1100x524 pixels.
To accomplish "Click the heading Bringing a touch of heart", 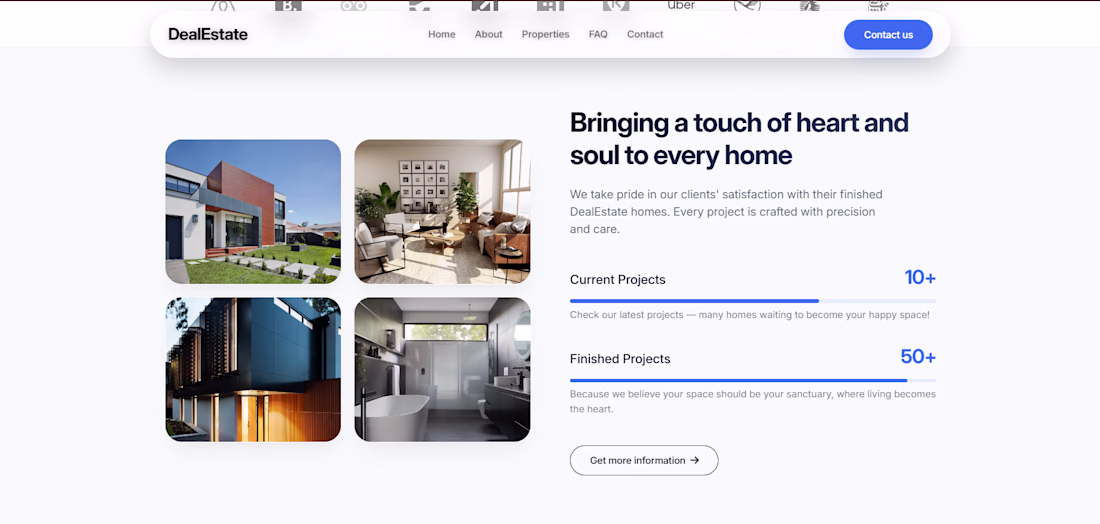I will point(739,138).
